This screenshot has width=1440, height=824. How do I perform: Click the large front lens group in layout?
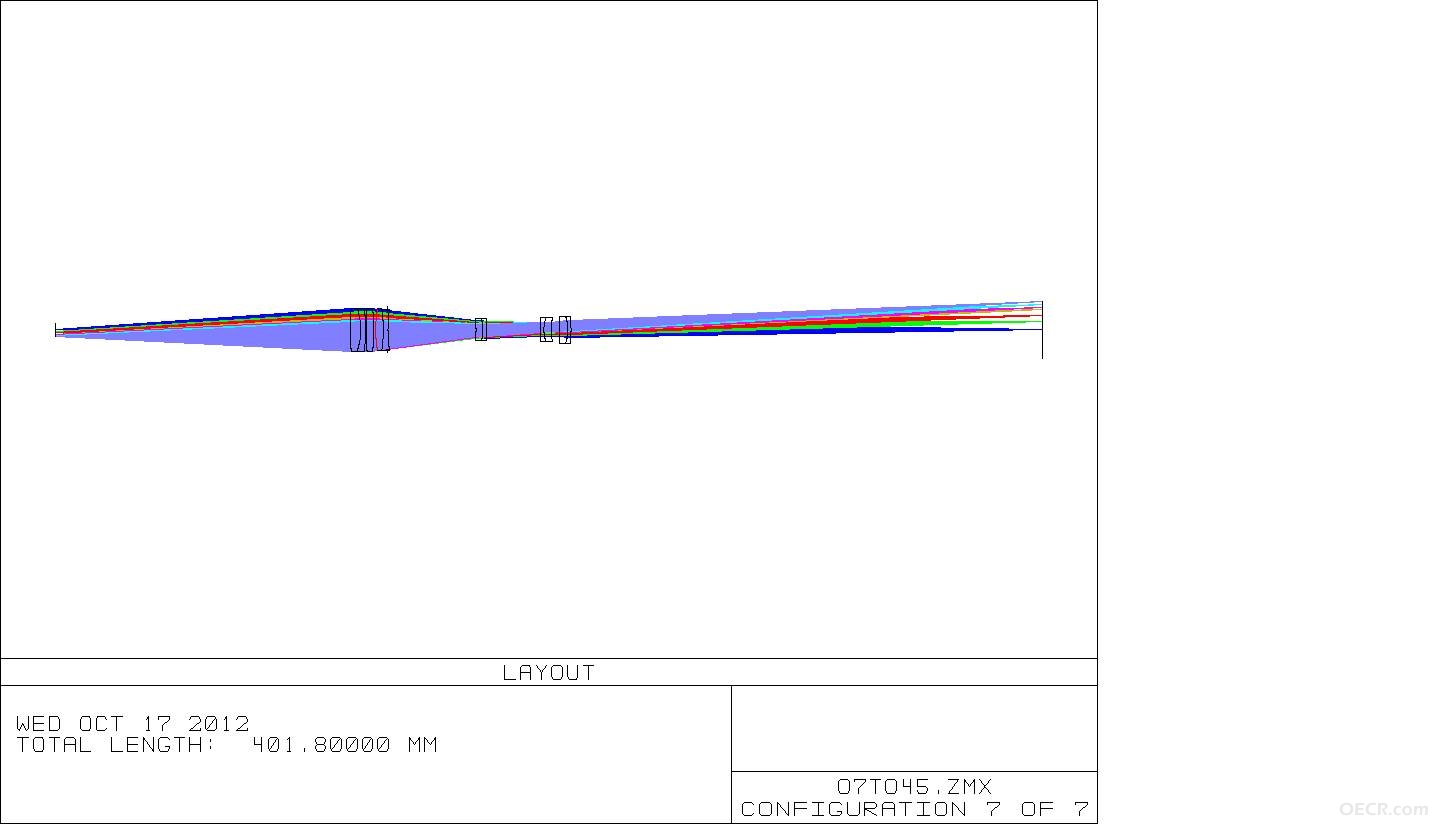pos(370,330)
